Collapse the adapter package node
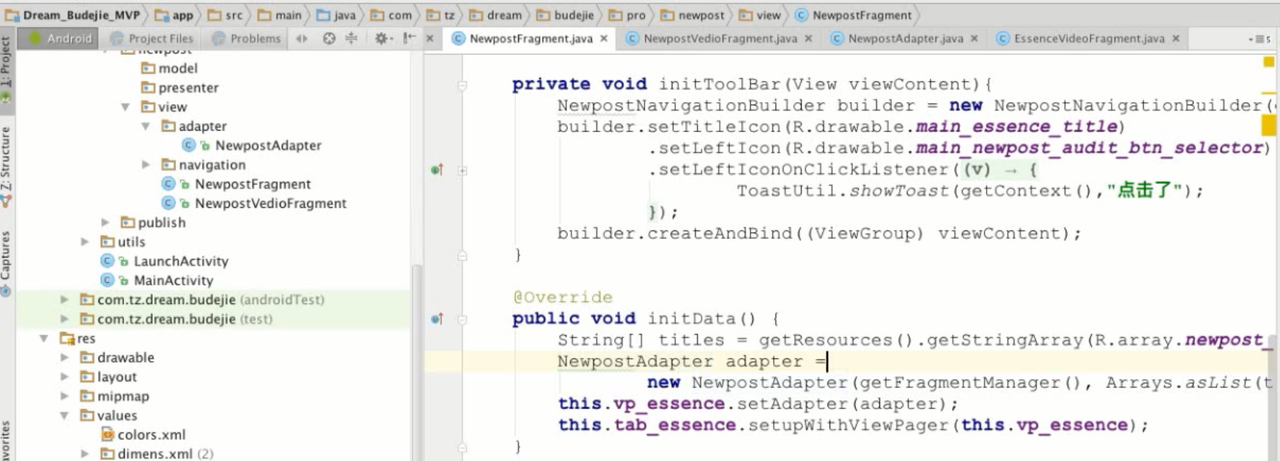 coord(146,126)
